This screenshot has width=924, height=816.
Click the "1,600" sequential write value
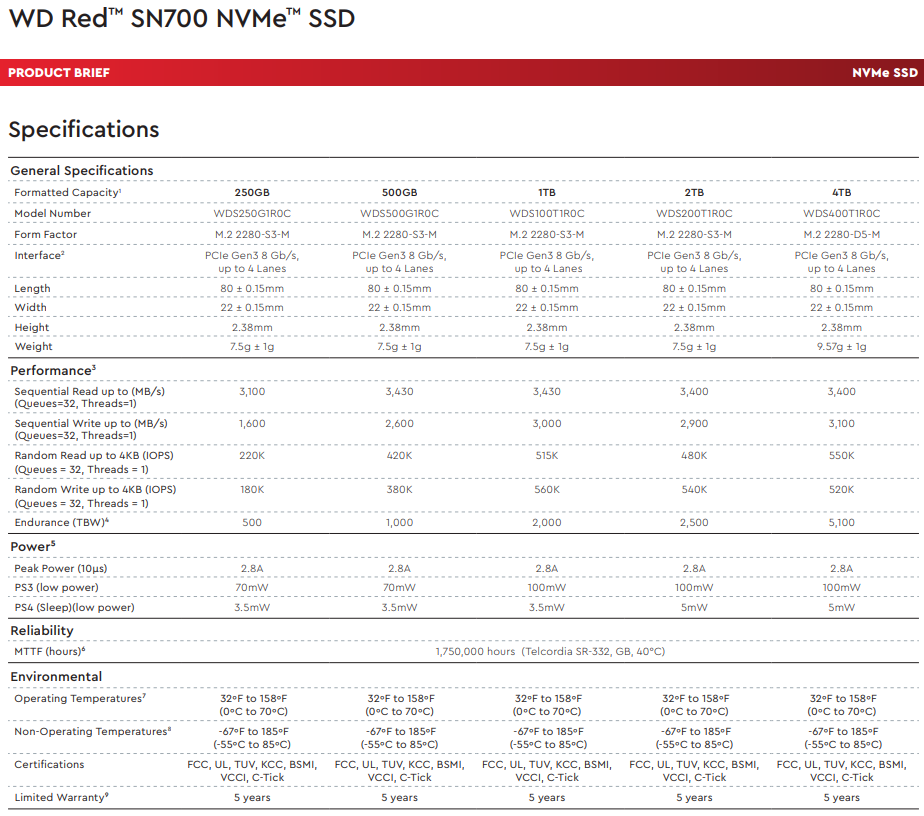252,424
